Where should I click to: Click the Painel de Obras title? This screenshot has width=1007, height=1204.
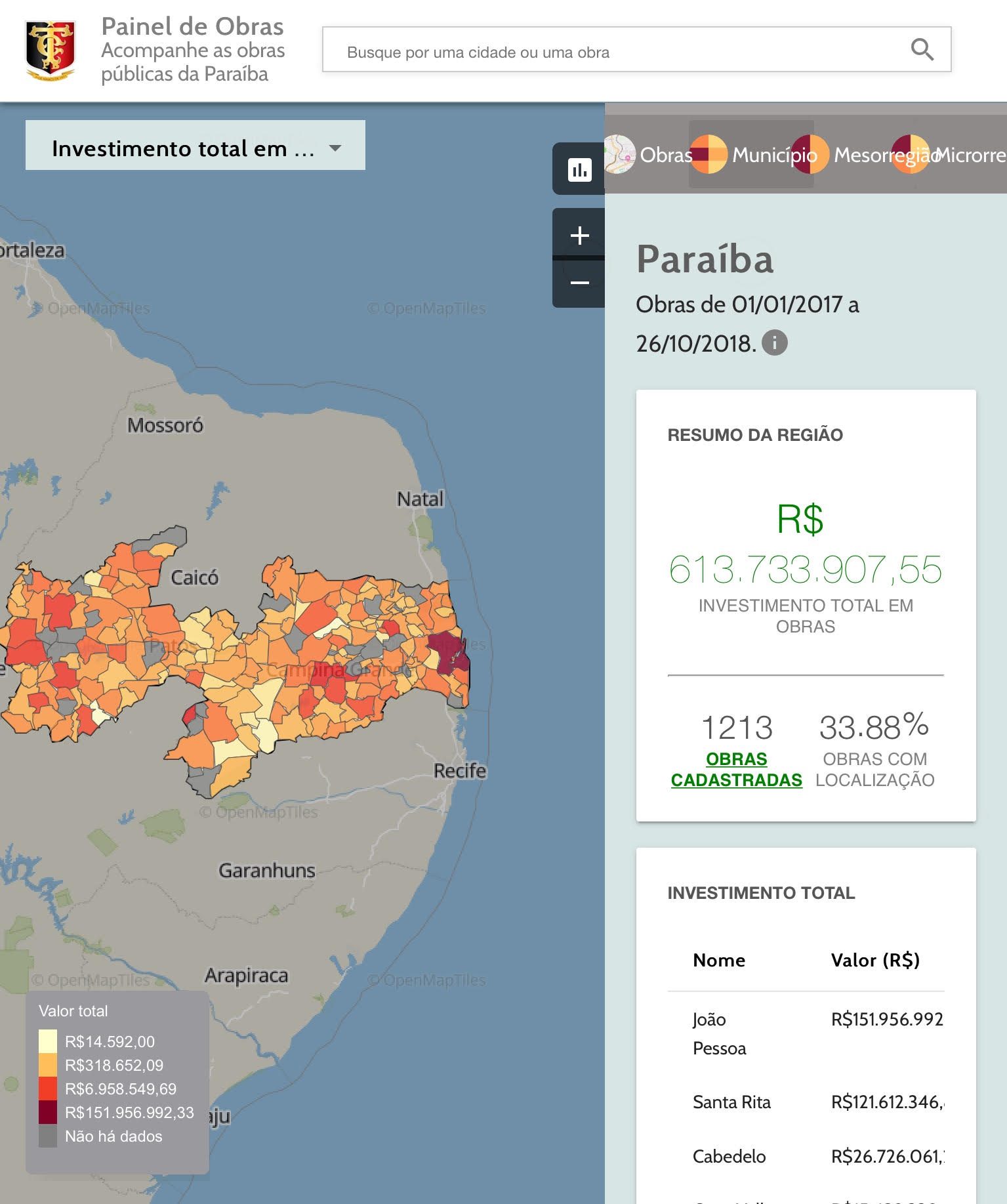[x=192, y=26]
